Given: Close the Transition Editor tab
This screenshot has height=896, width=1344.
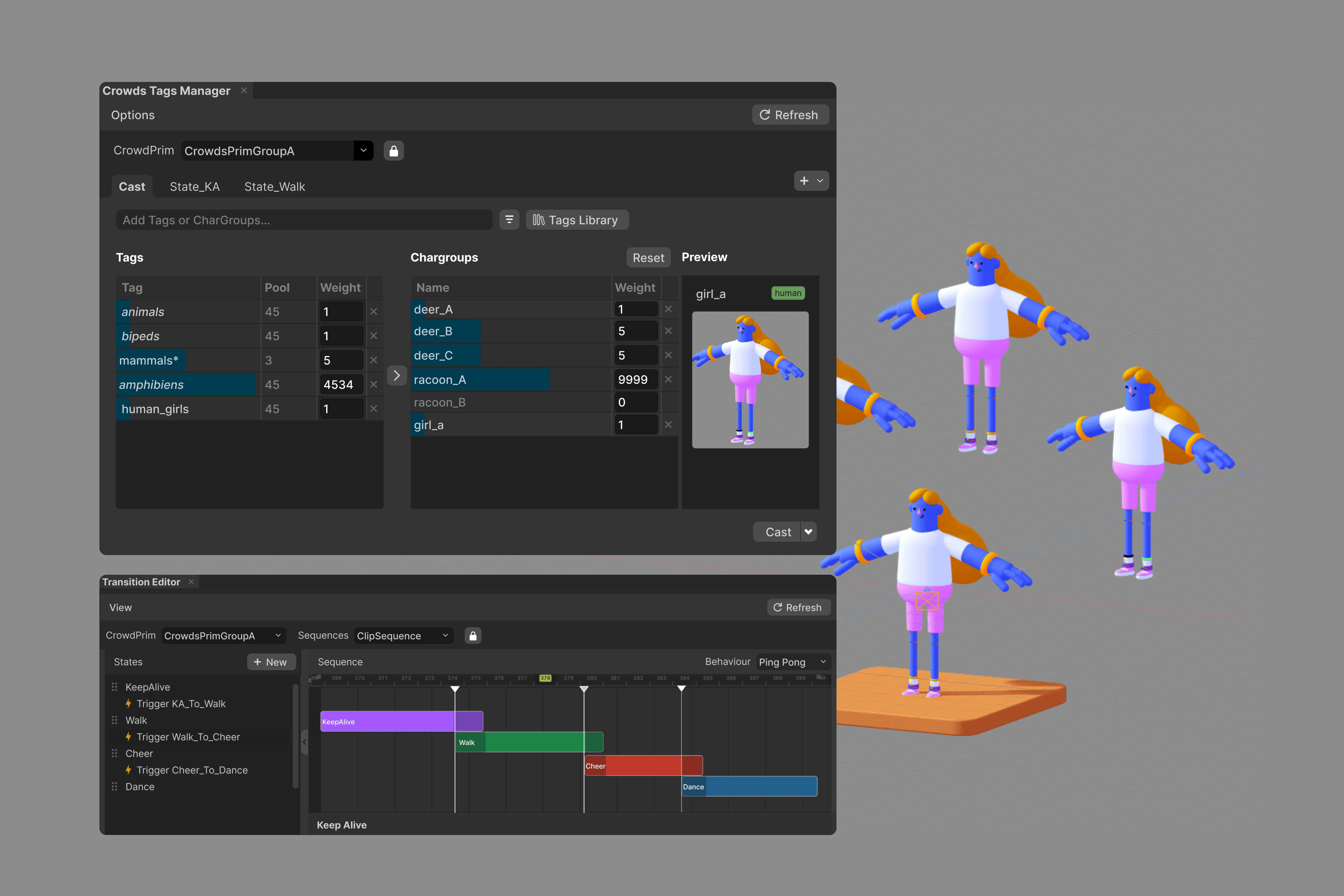Looking at the screenshot, I should coord(191,582).
